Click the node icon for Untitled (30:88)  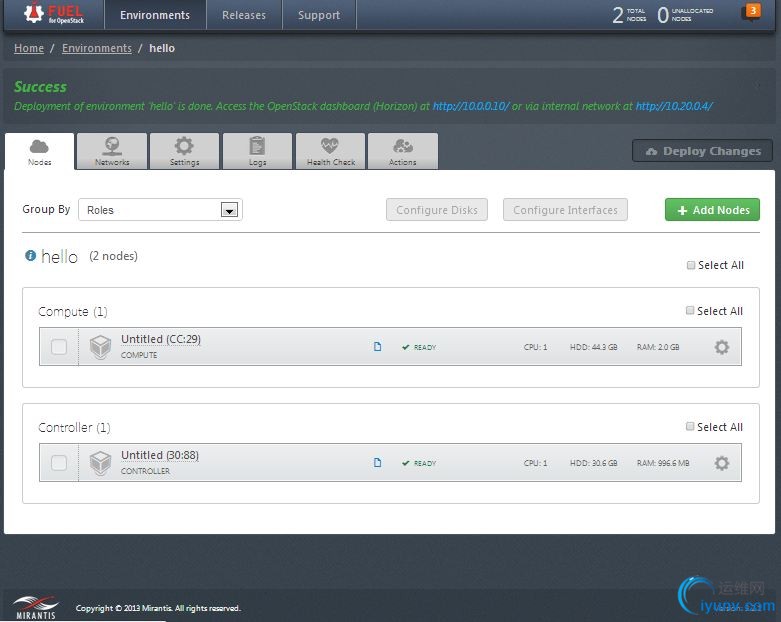click(100, 463)
